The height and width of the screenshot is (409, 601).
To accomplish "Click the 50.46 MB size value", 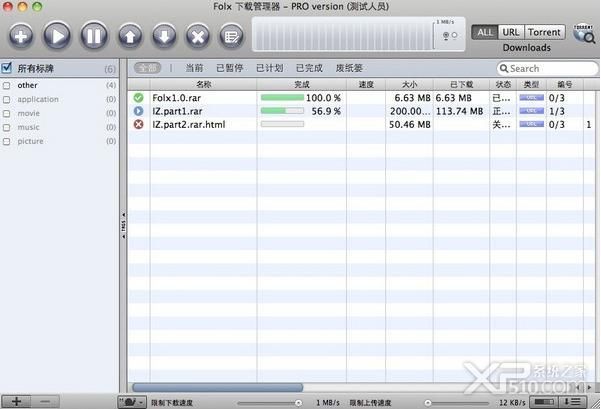I will coord(410,125).
